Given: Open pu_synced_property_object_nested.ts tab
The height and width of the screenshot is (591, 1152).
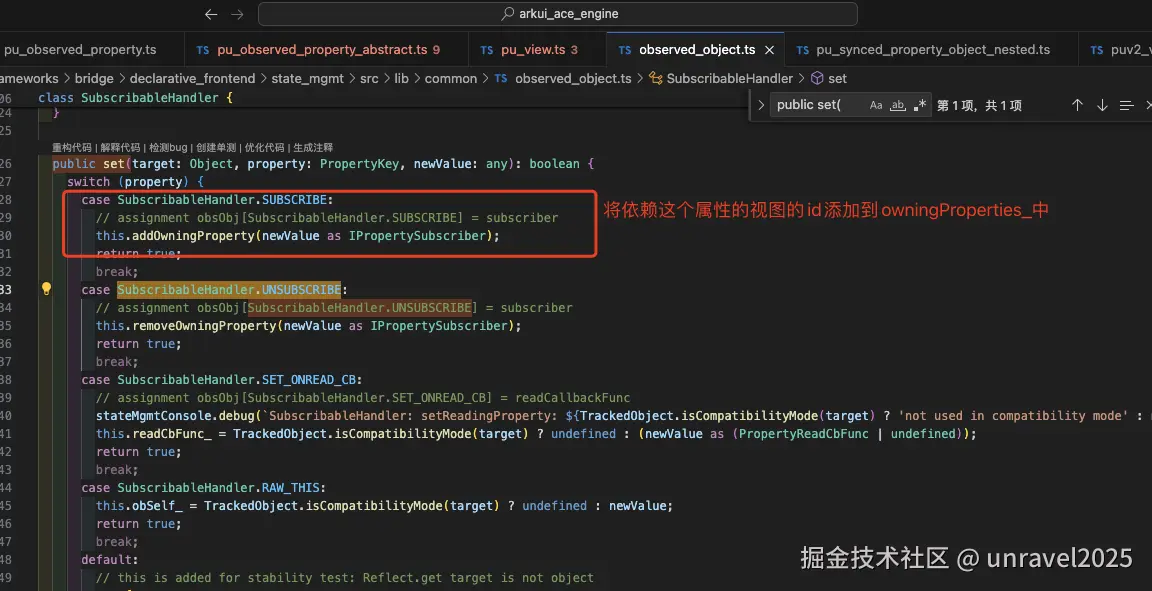Looking at the screenshot, I should click(x=933, y=50).
